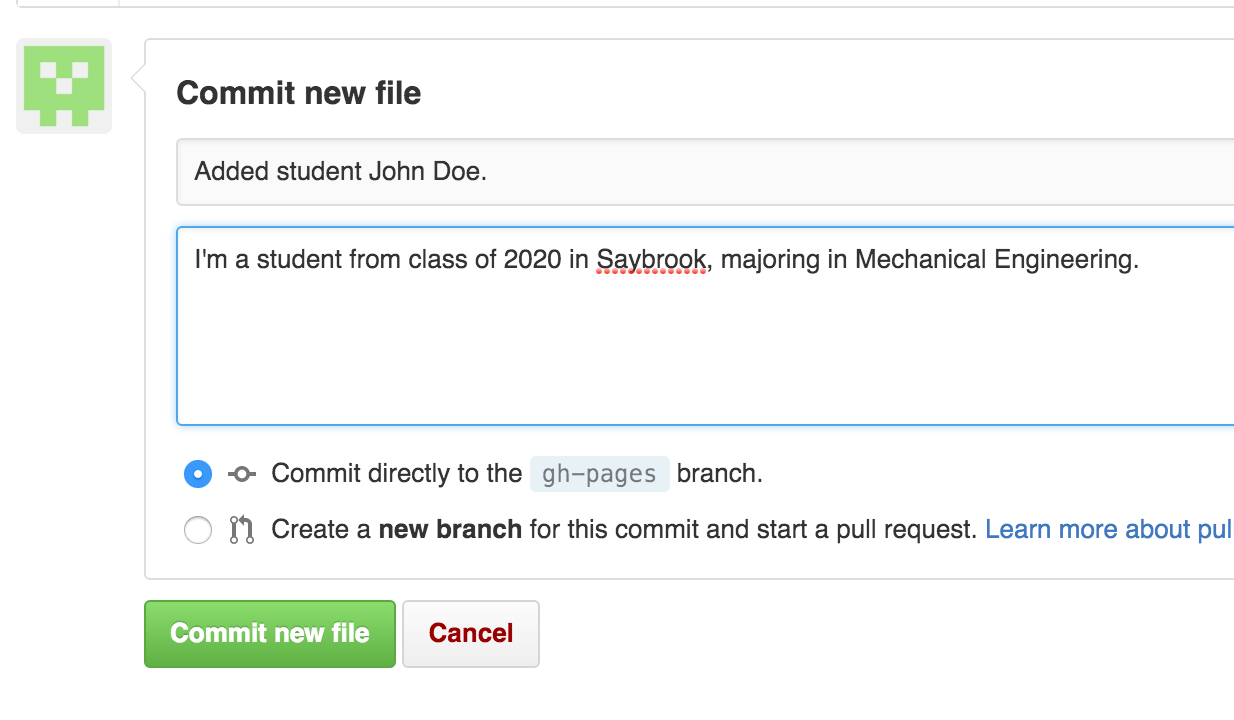Select the "Create a new branch" radio button
The image size is (1234, 720).
pyautogui.click(x=198, y=530)
